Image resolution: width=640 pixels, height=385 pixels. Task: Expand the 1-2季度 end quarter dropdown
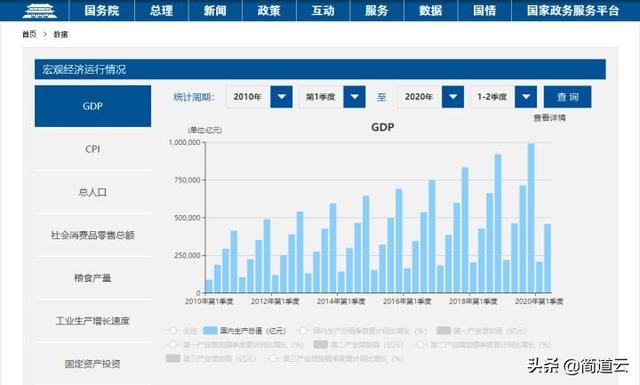click(x=526, y=97)
